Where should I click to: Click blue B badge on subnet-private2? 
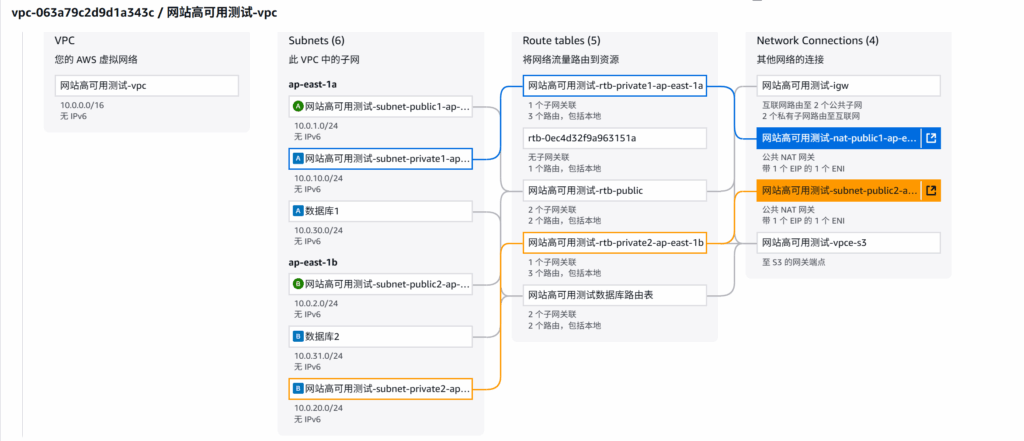pos(297,388)
